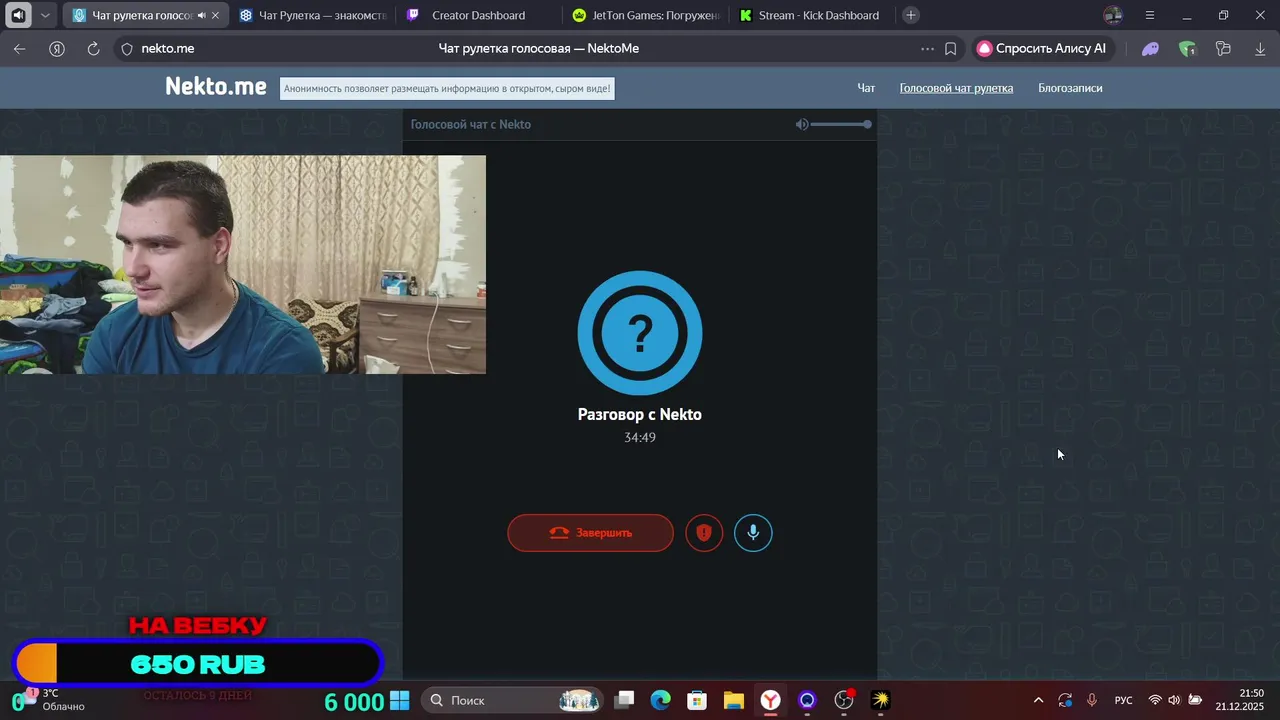The image size is (1280, 720).
Task: Click the blue question mark avatar
Action: tap(640, 333)
